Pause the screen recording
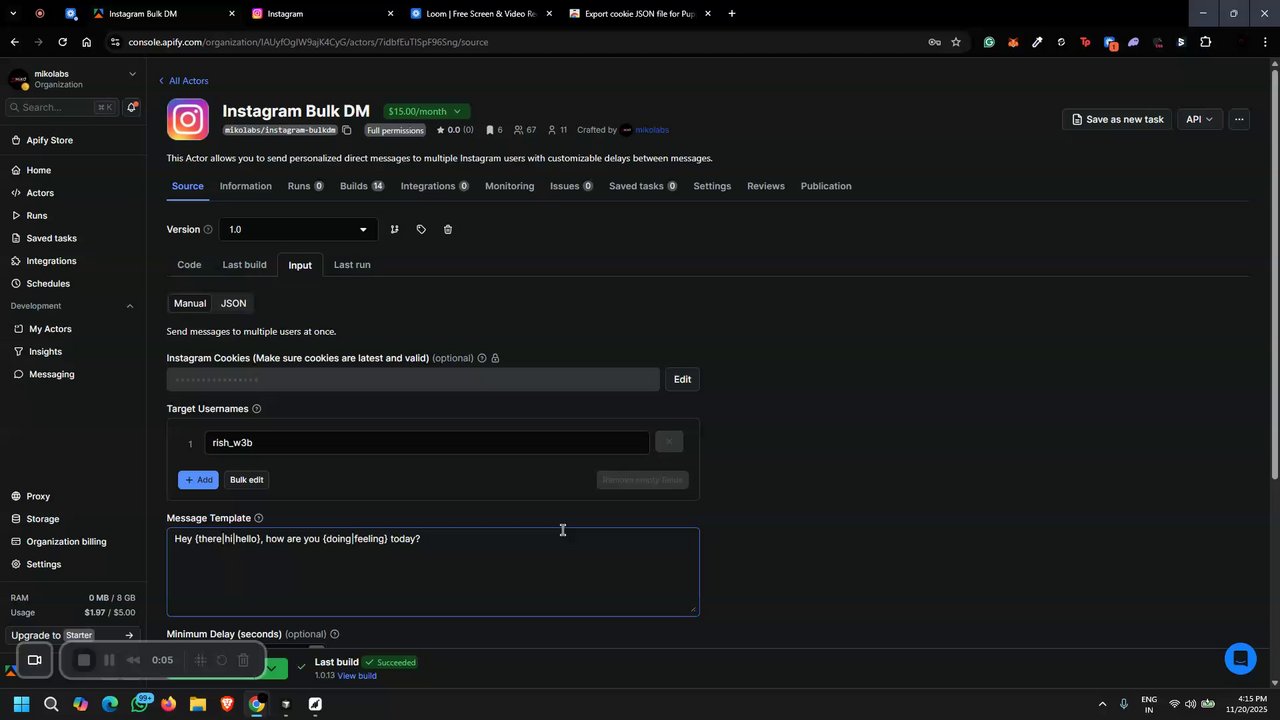1280x720 pixels. click(x=109, y=660)
